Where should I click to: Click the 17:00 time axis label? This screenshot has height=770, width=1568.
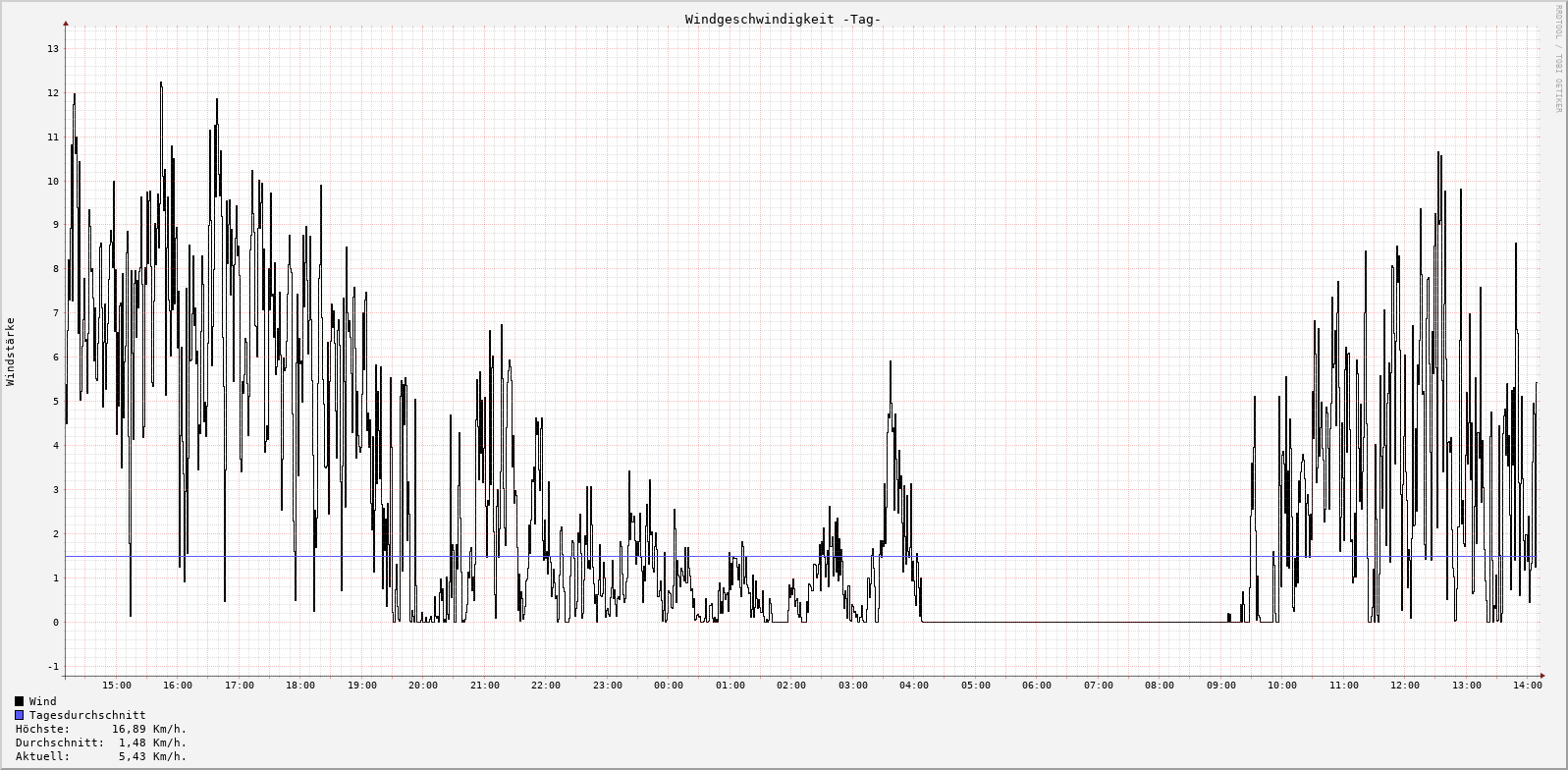click(x=240, y=686)
